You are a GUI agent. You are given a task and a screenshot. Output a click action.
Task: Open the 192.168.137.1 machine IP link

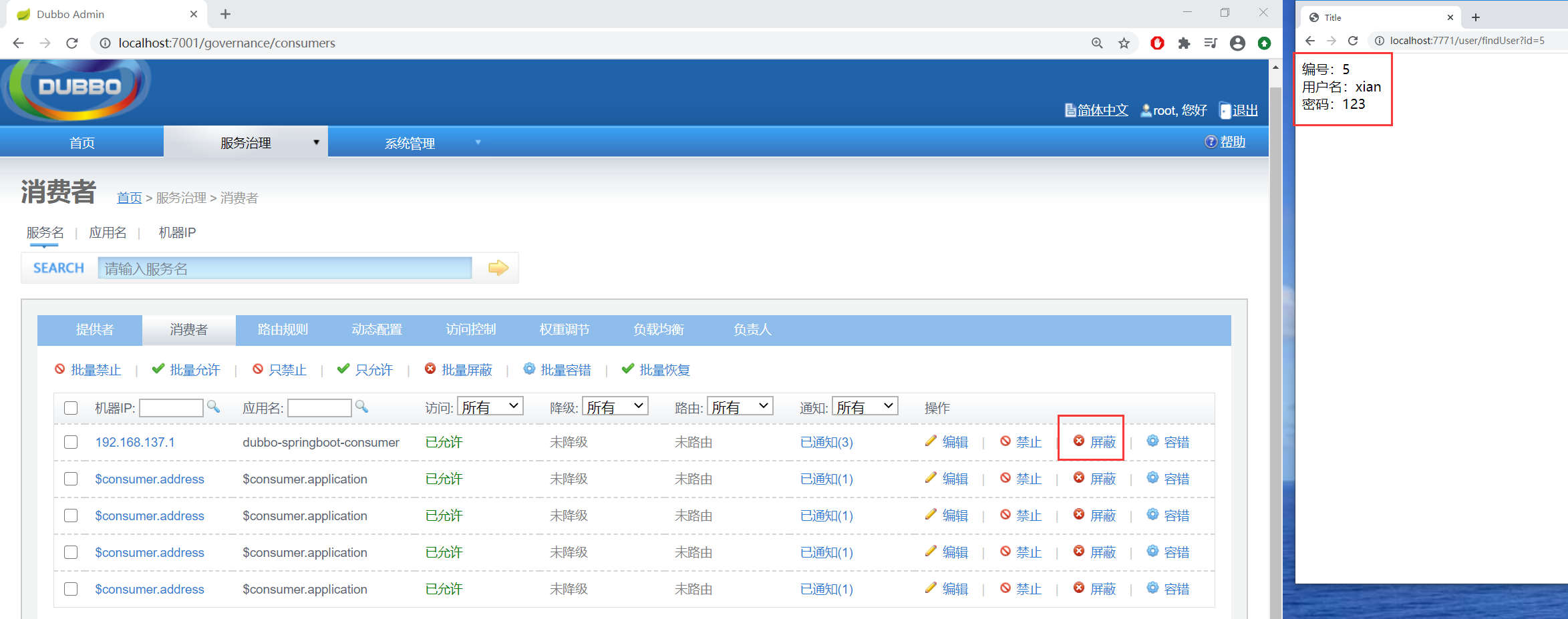(135, 442)
